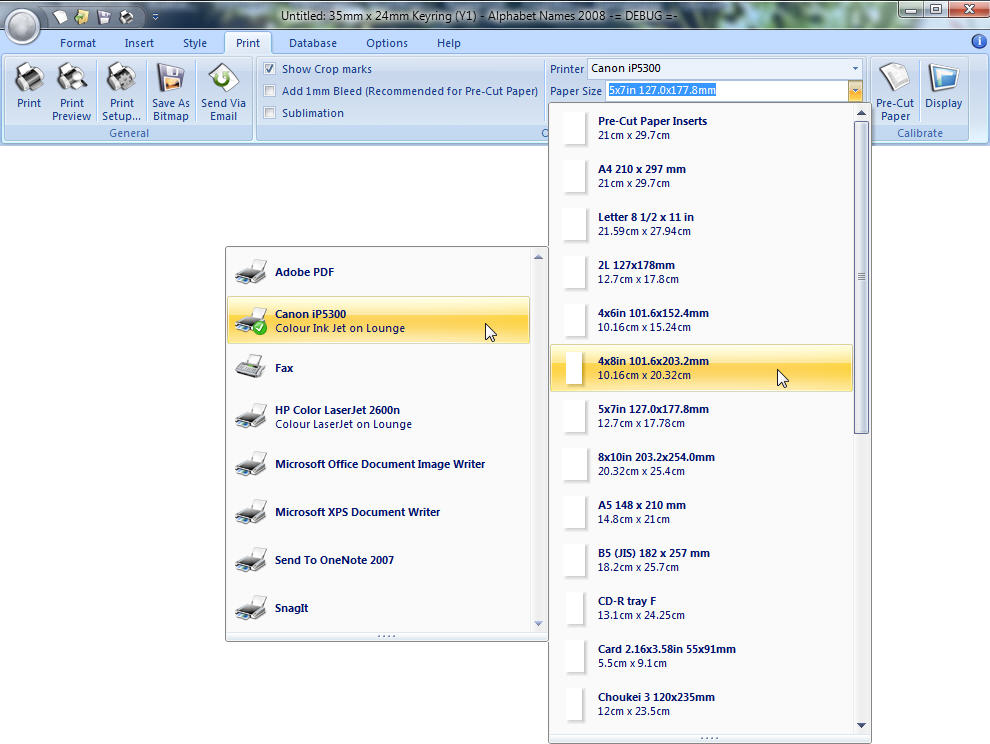Choose 4x6in 101.6x152.4mm paper size
This screenshot has width=990, height=744.
tap(701, 320)
